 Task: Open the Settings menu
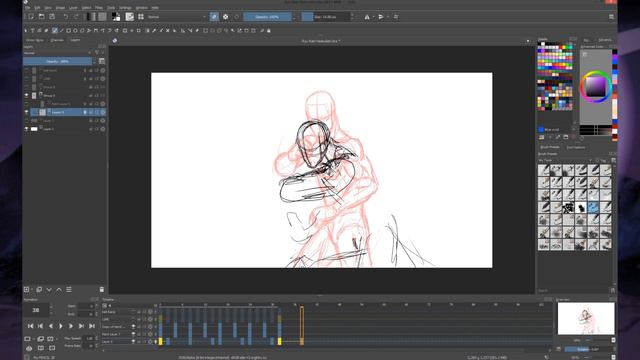[125, 8]
